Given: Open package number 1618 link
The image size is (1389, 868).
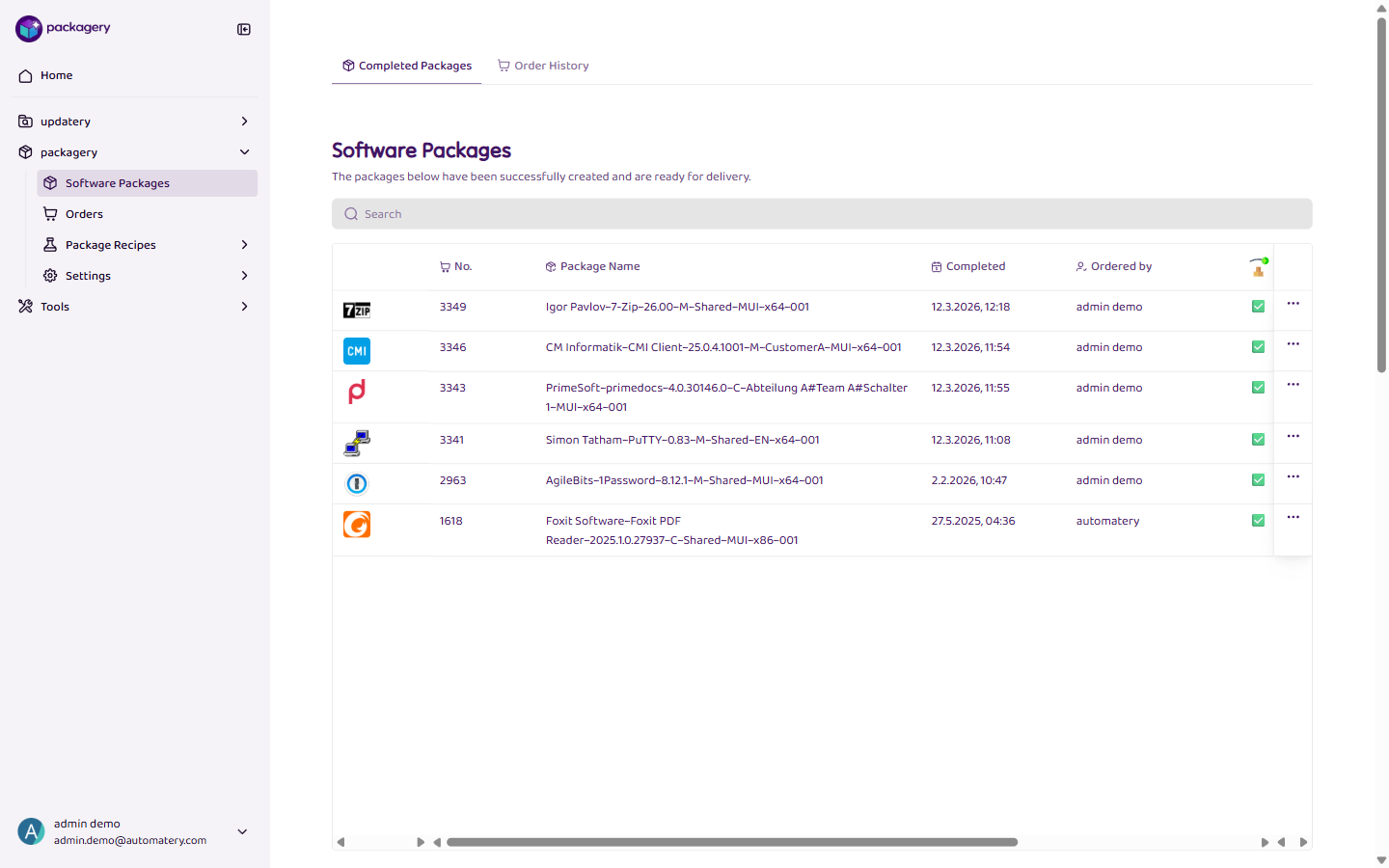Looking at the screenshot, I should (x=450, y=520).
